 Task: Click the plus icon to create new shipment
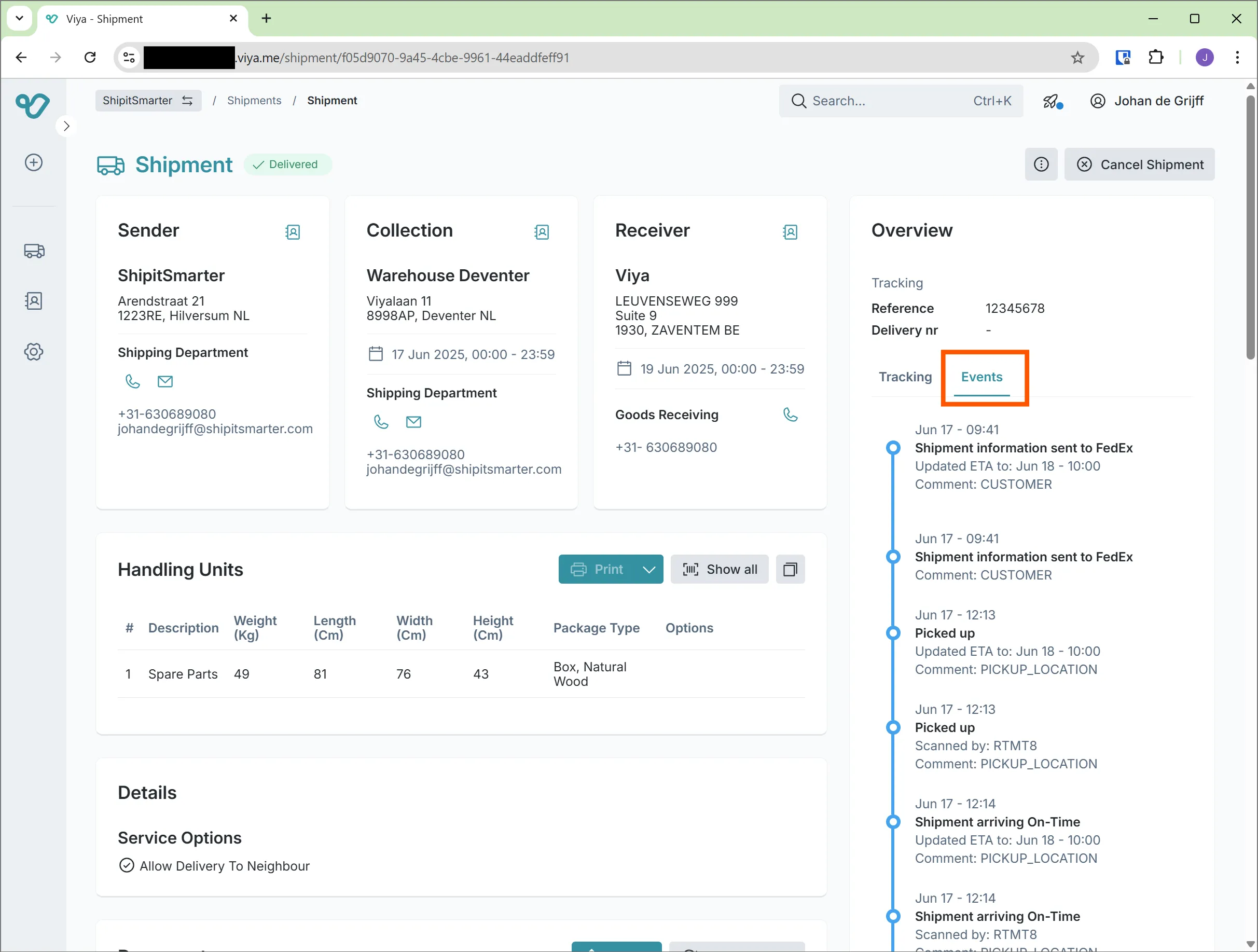point(33,162)
